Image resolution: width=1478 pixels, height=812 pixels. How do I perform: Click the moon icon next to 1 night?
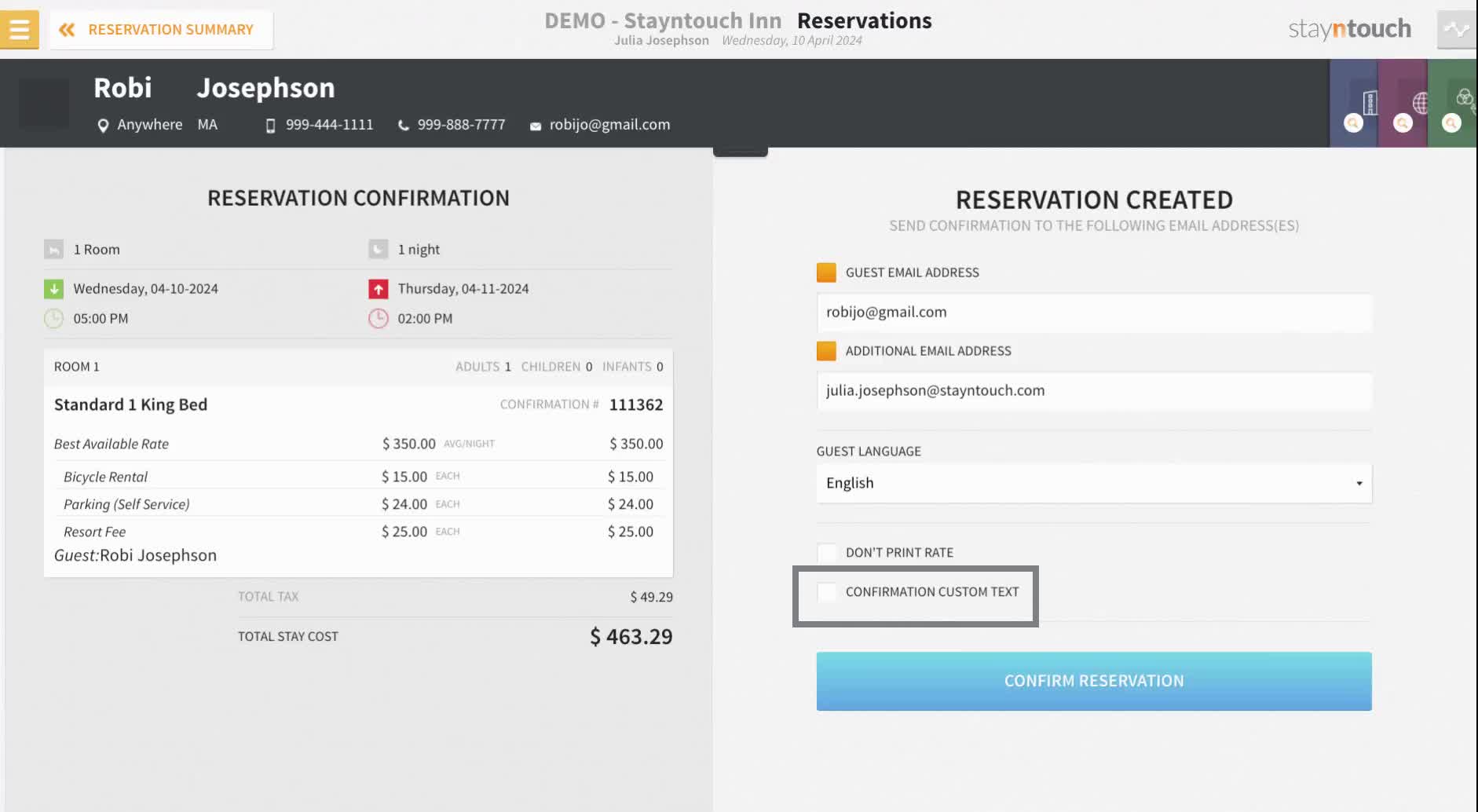(378, 250)
